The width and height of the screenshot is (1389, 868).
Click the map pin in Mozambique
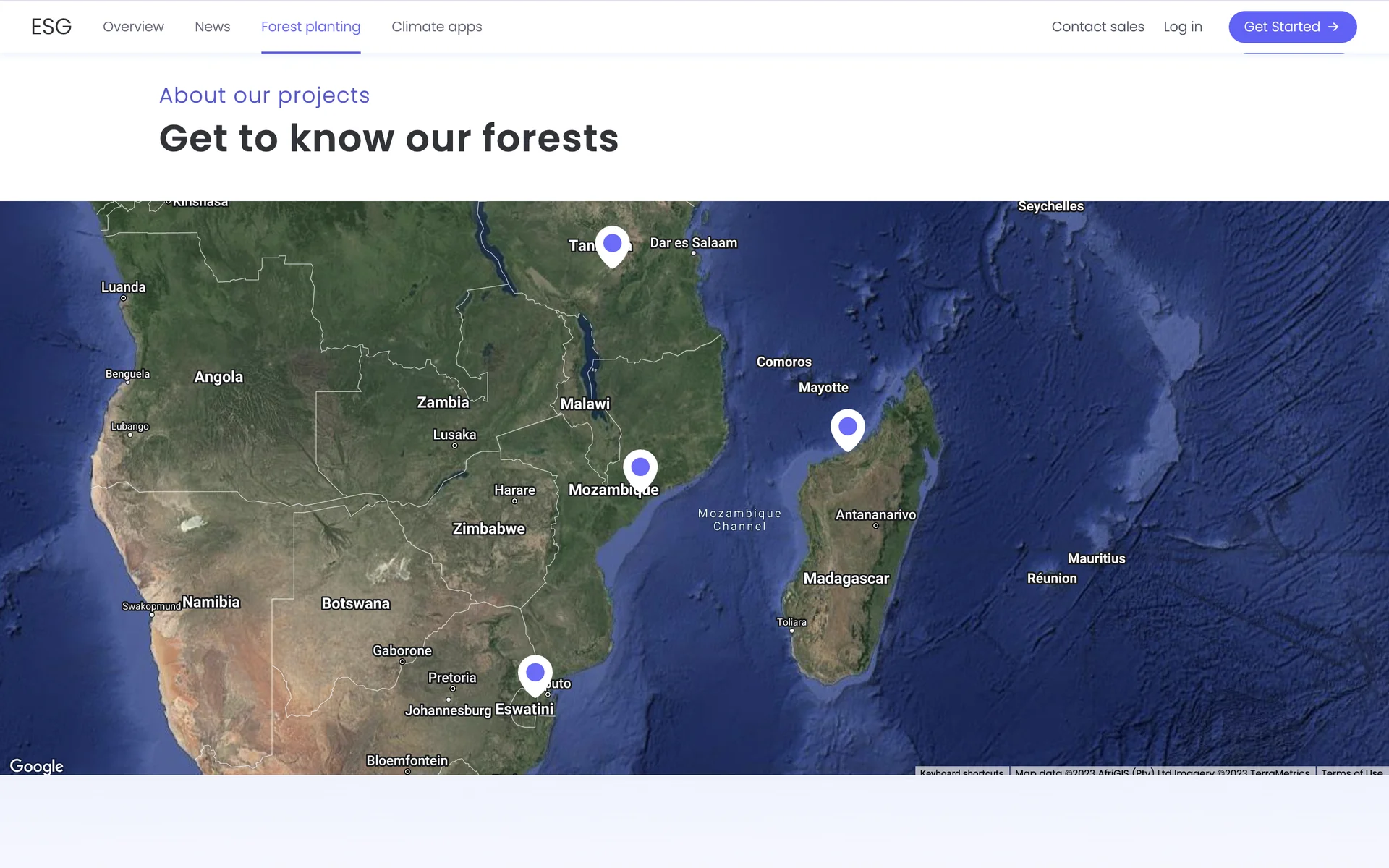coord(640,469)
